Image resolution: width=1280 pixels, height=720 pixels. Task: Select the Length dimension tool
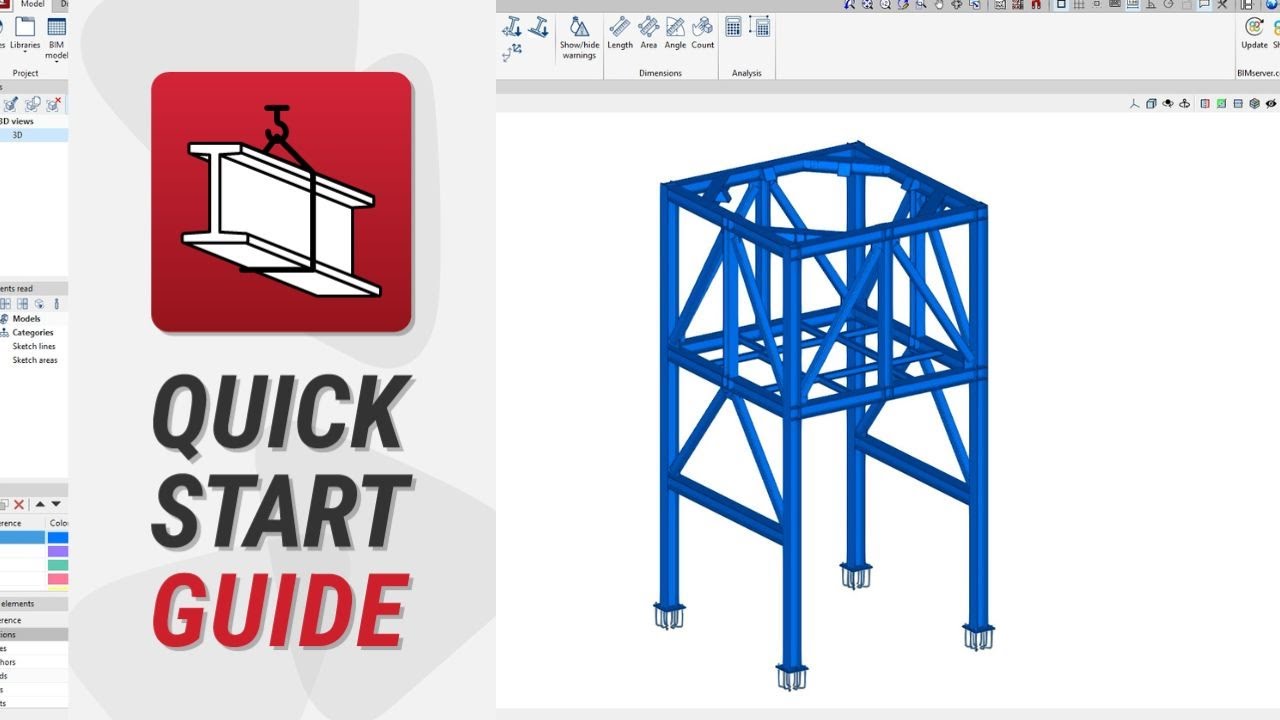tap(620, 32)
